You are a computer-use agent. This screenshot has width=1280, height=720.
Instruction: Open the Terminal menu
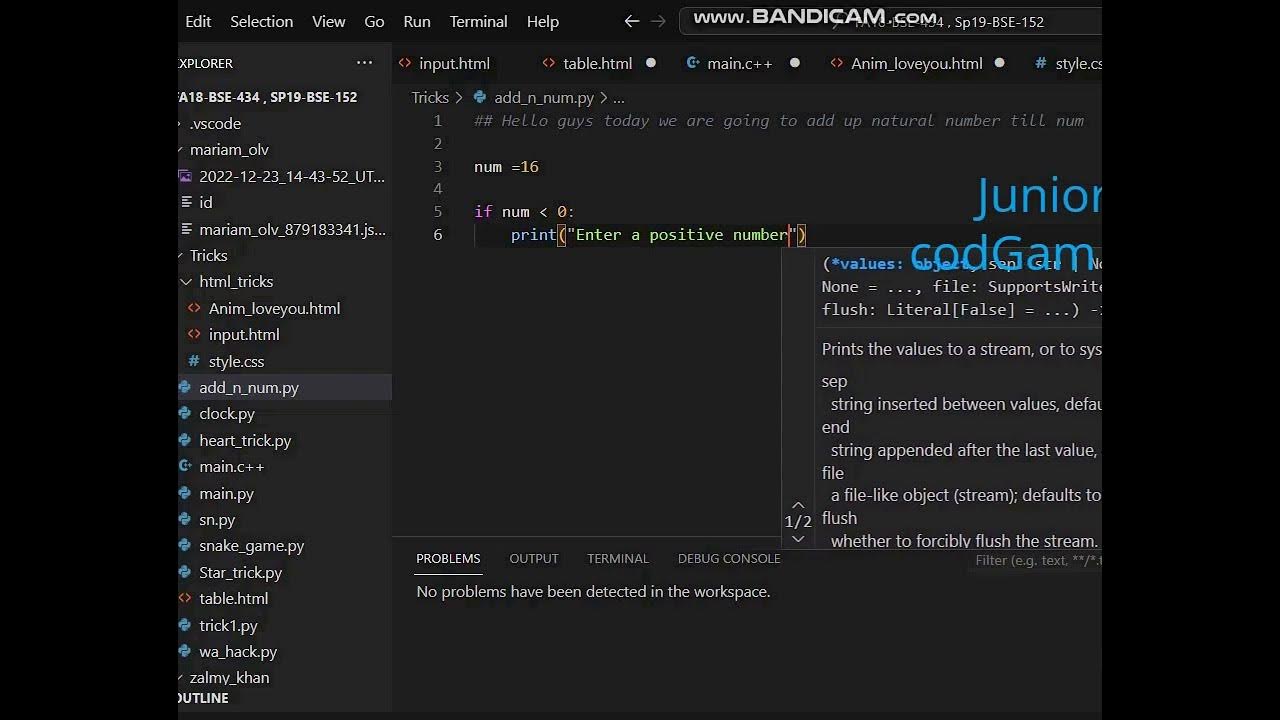[x=478, y=21]
